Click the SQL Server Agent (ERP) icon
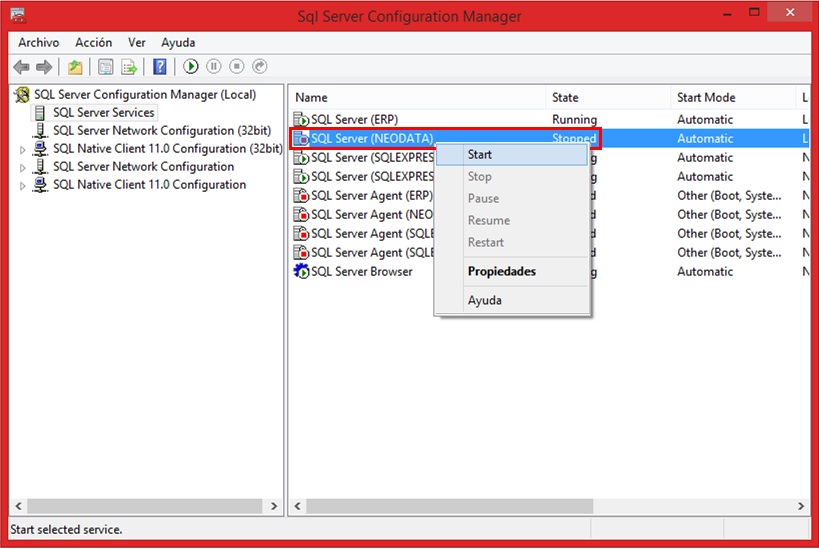 [301, 195]
